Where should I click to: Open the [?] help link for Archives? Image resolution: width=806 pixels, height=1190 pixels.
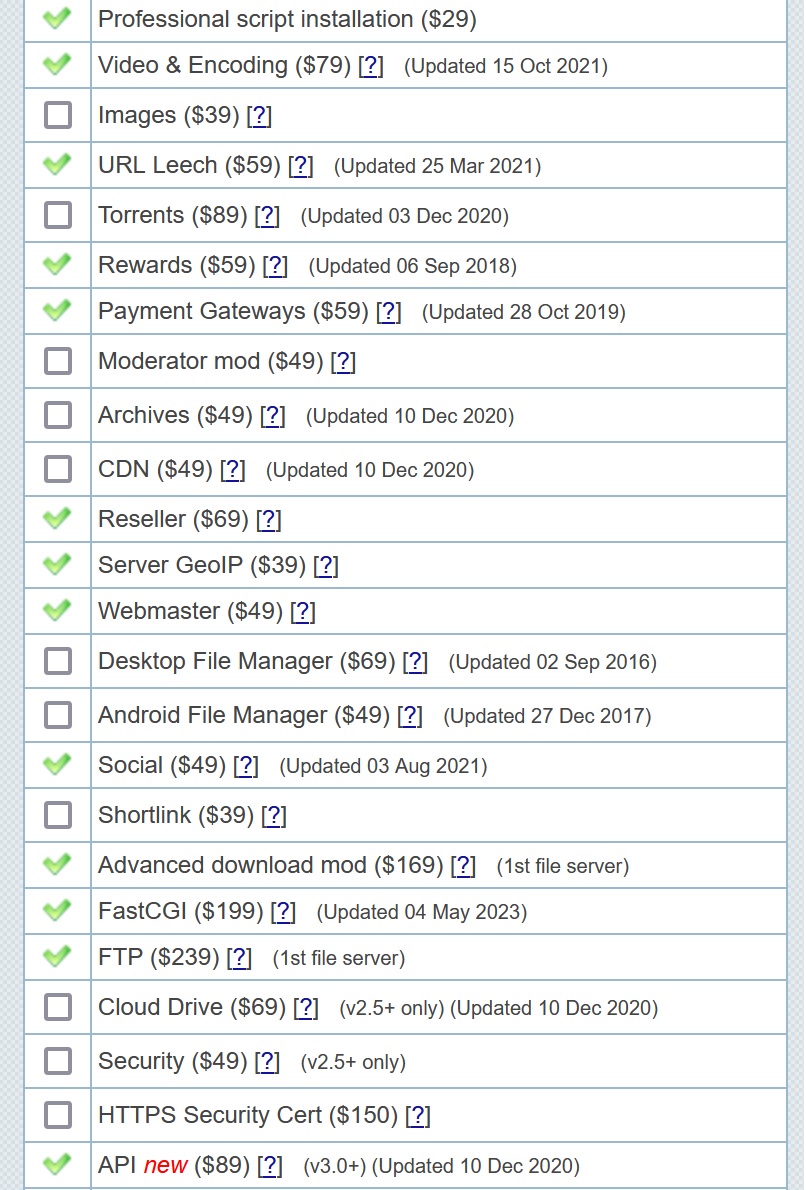272,416
